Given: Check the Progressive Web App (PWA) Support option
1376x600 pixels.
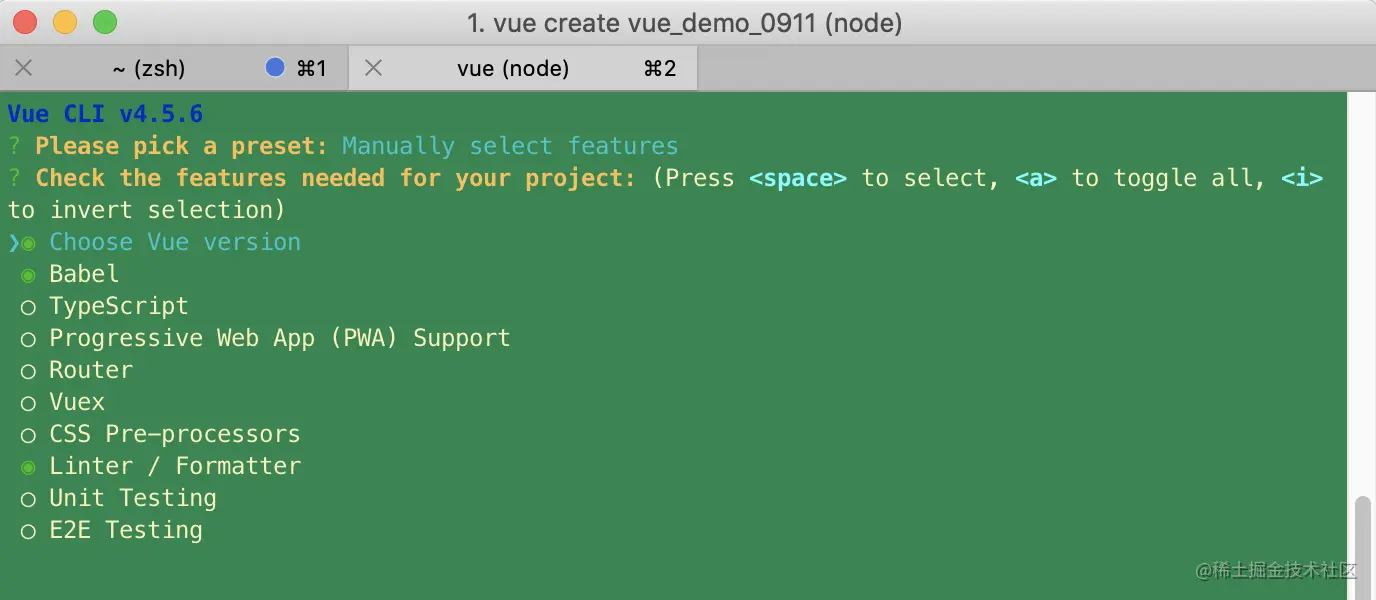Looking at the screenshot, I should (x=28, y=339).
